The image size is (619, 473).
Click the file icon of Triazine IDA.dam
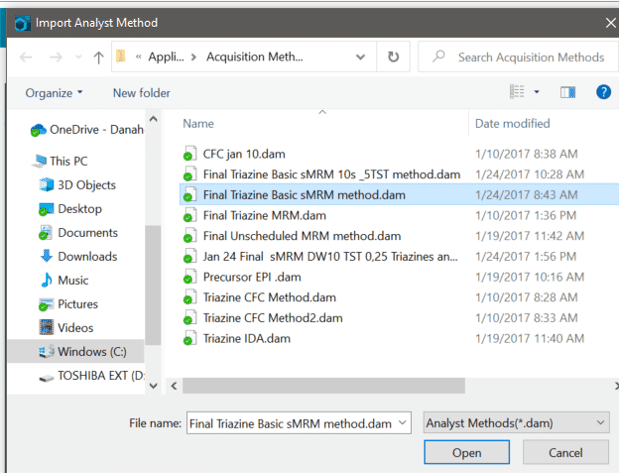(189, 339)
